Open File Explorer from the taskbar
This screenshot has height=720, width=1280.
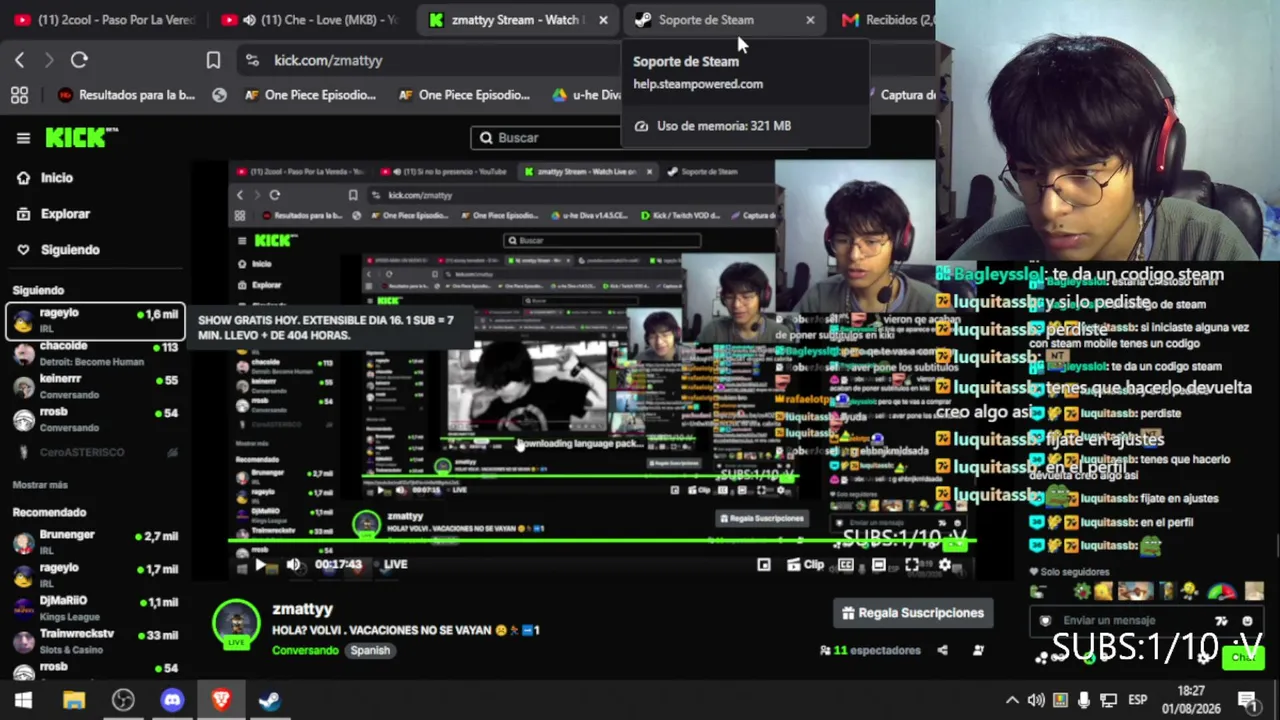click(74, 700)
